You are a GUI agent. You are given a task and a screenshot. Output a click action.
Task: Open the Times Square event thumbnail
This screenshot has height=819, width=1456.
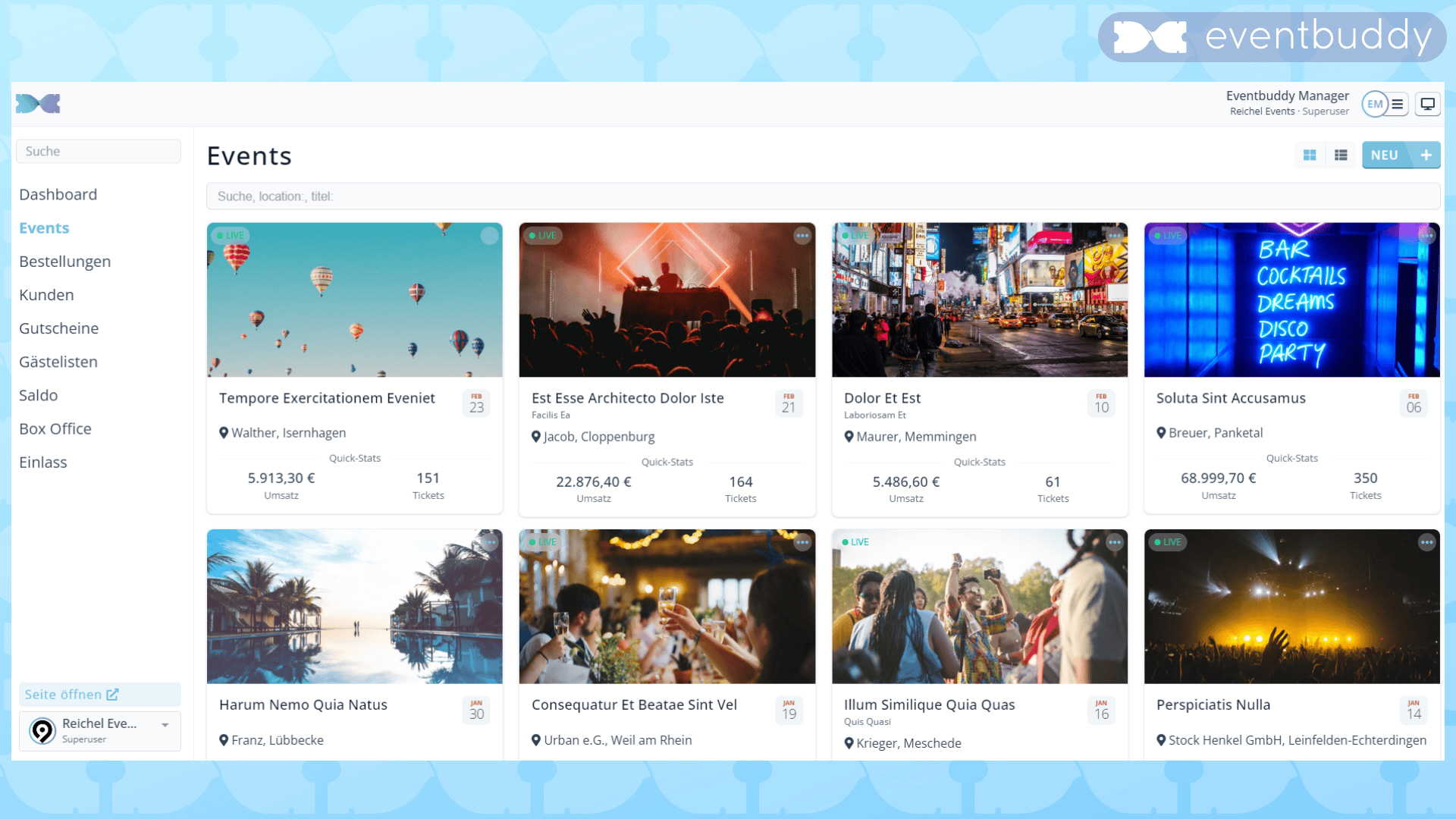click(980, 300)
